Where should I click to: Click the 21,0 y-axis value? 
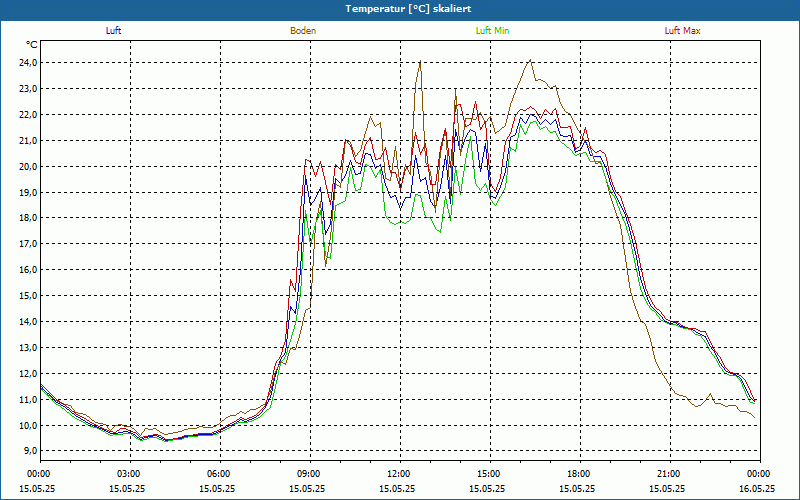(x=28, y=141)
